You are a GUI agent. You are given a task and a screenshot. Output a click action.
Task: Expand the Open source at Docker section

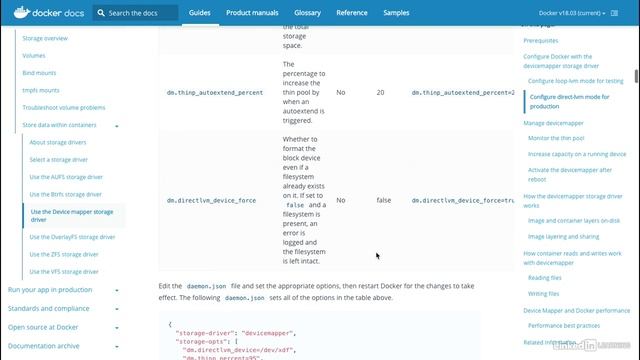tap(117, 328)
